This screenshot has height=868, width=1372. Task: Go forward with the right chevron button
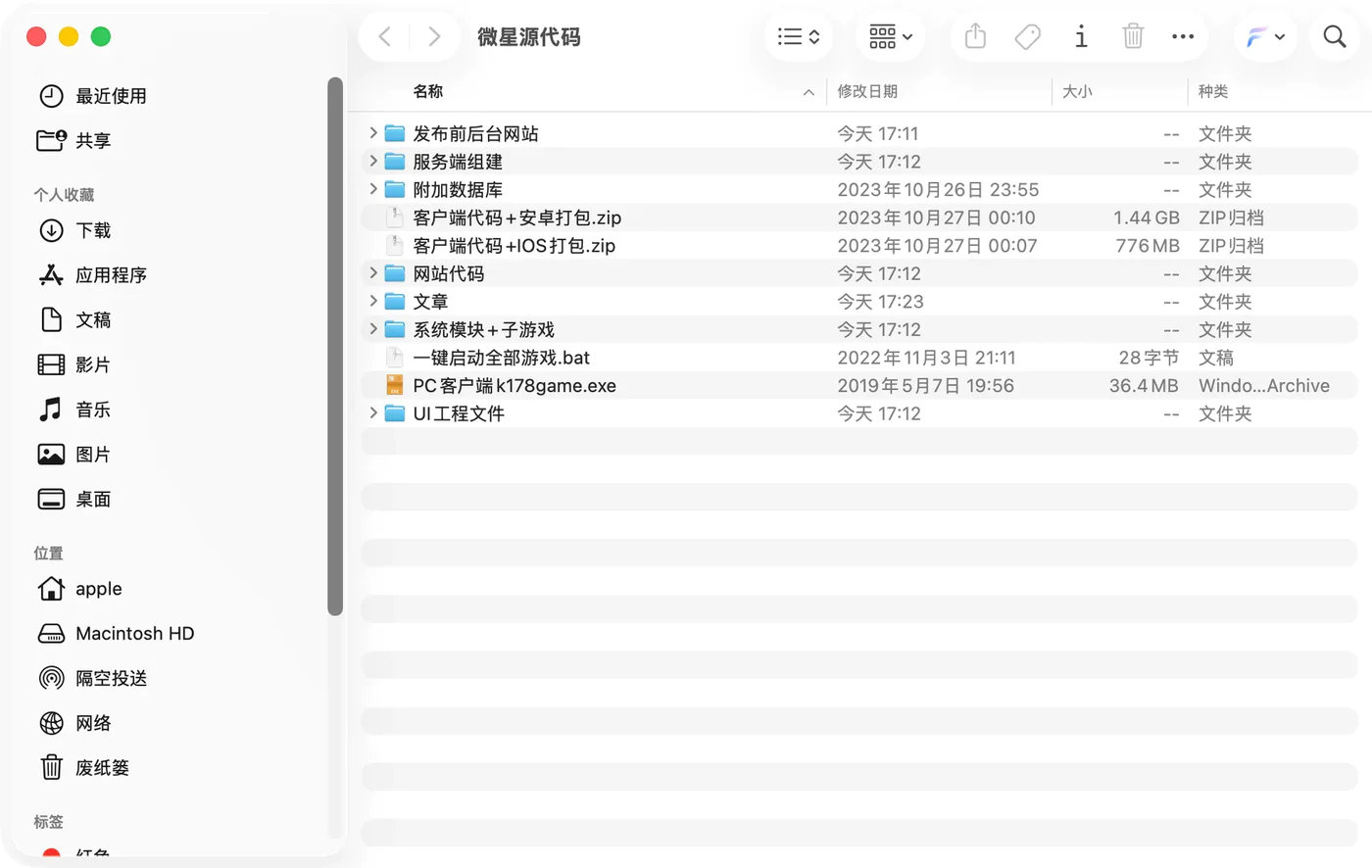pos(434,37)
